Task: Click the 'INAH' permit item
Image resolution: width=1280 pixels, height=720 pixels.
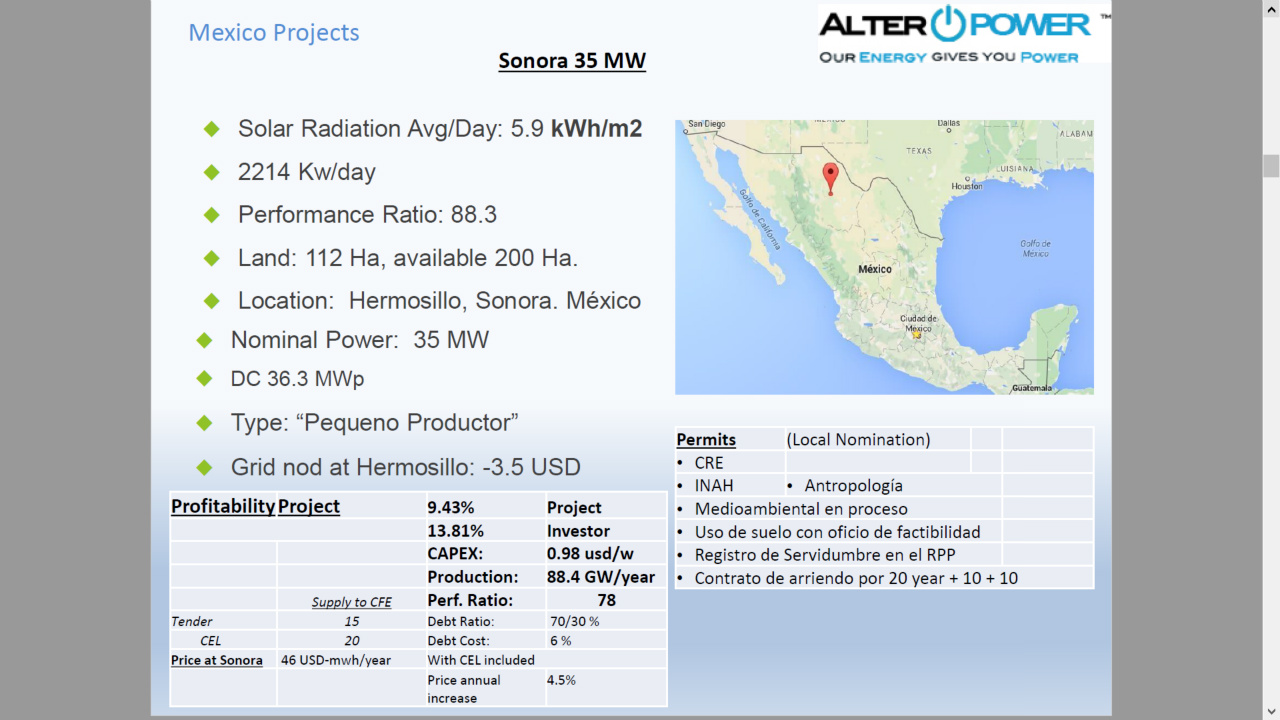Action: (714, 486)
